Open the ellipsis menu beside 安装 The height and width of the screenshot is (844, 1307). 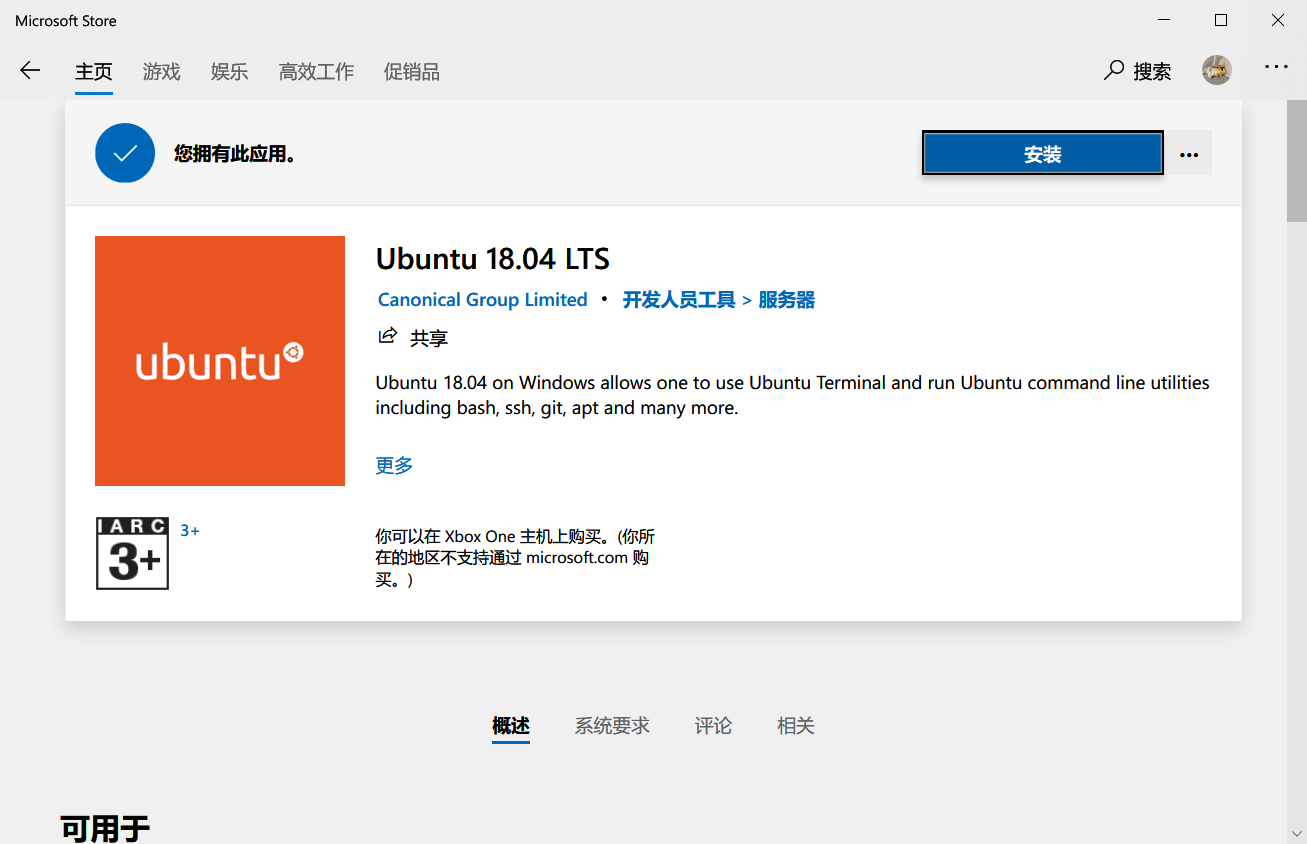click(1189, 154)
